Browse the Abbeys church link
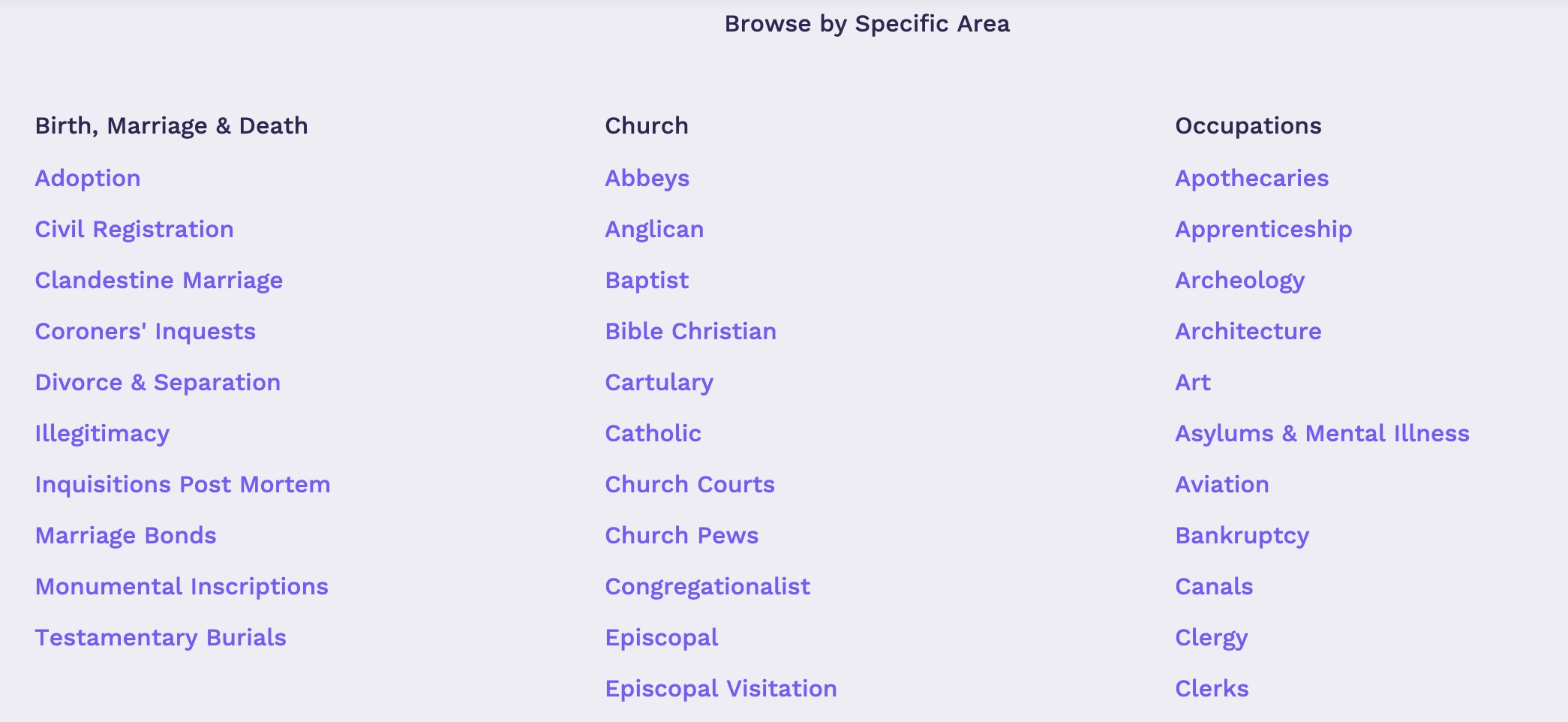This screenshot has height=722, width=1568. pos(647,179)
